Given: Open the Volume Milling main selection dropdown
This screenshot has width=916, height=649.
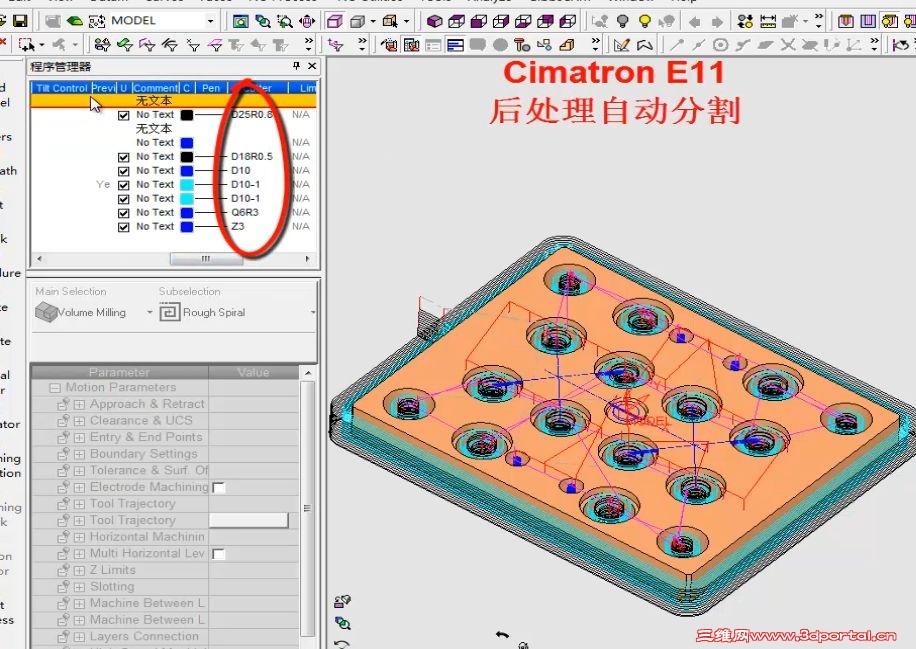Looking at the screenshot, I should click(x=150, y=313).
